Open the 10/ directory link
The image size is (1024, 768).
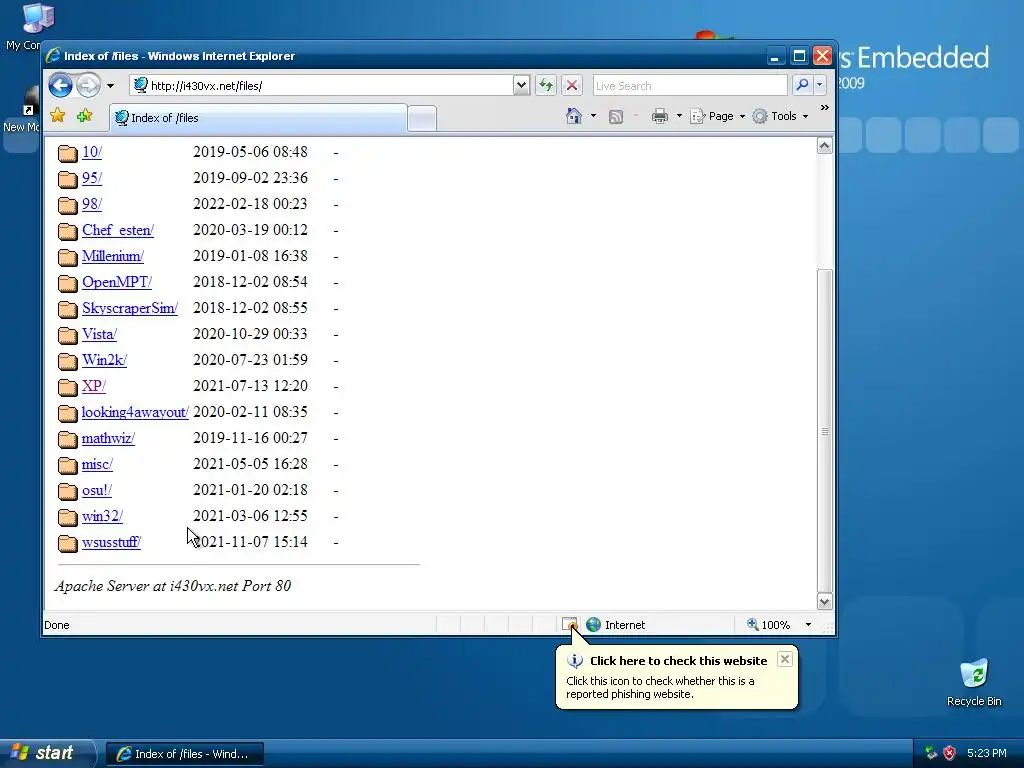(x=91, y=152)
